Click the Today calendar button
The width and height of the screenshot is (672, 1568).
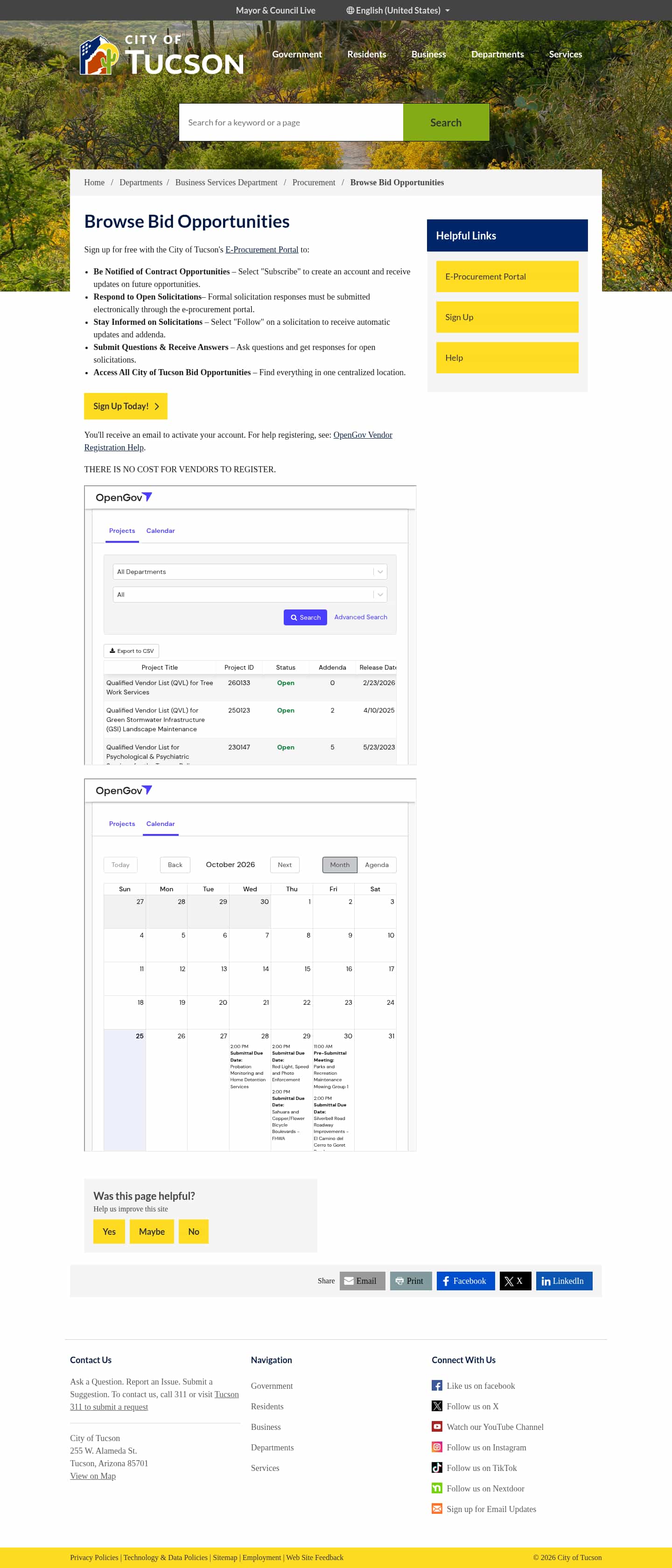(x=120, y=865)
